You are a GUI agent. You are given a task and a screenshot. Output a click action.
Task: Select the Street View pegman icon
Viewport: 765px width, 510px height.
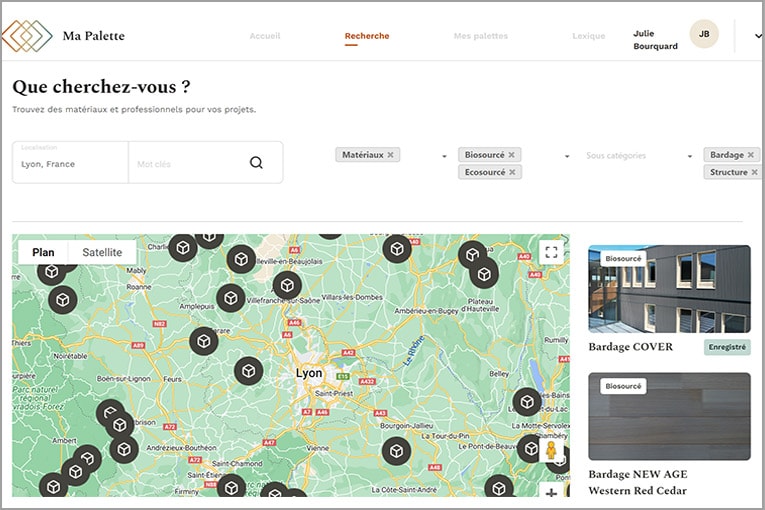pos(551,453)
